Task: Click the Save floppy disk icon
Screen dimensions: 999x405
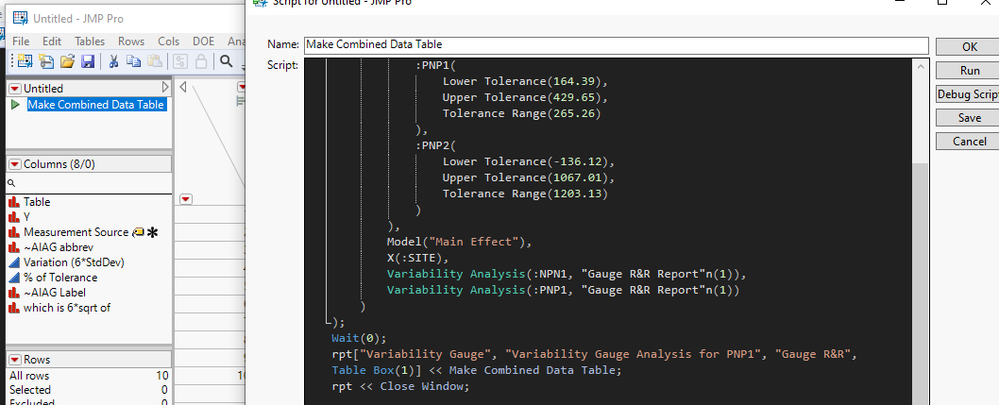Action: point(88,61)
